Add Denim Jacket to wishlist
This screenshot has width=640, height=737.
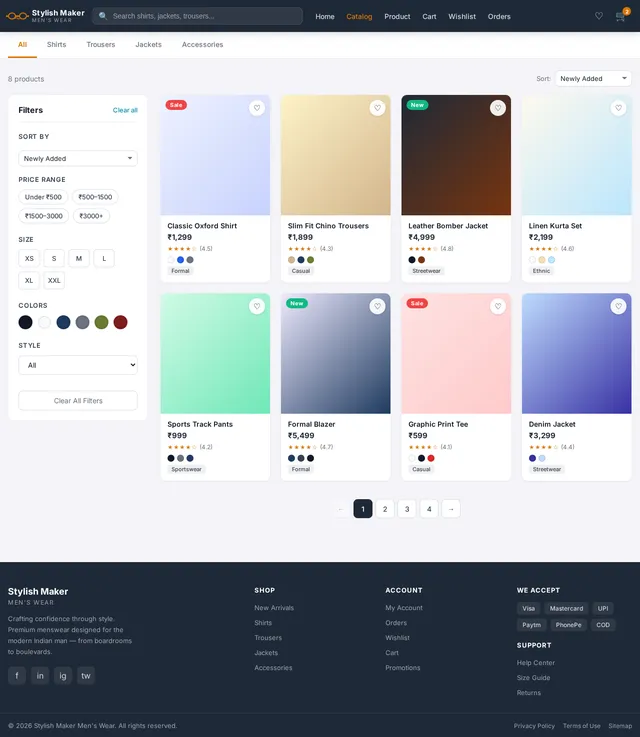click(x=618, y=306)
